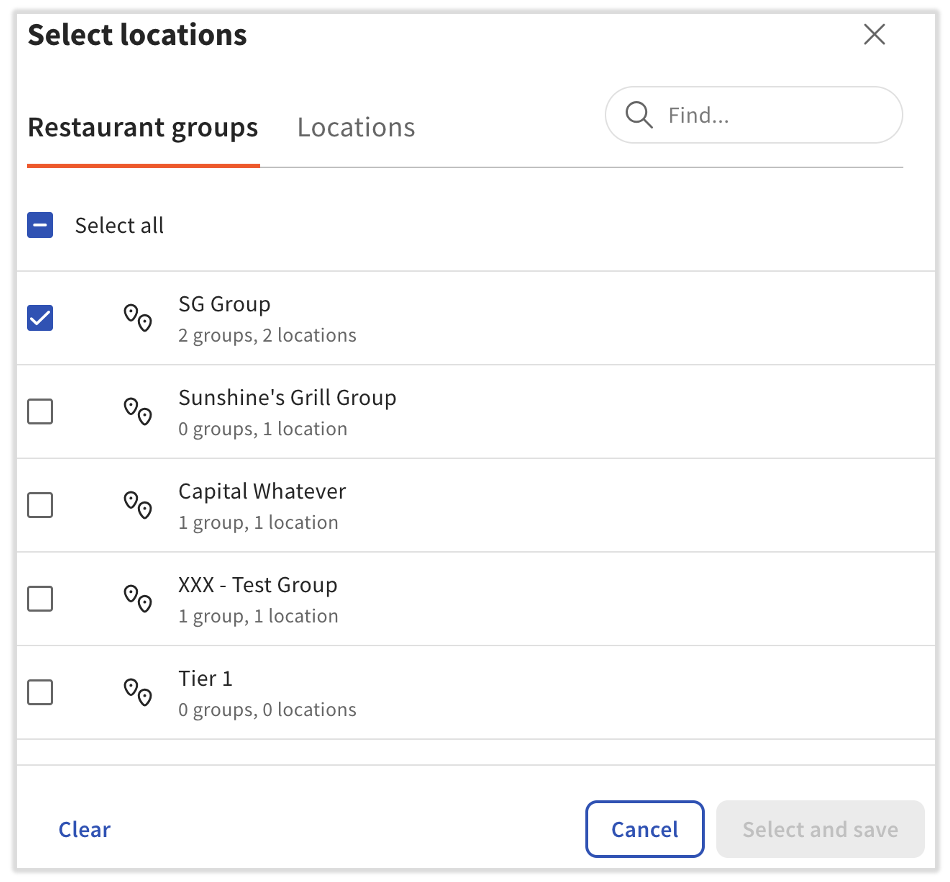Open the Restaurant groups tab
The width and height of the screenshot is (950, 882).
tap(143, 127)
